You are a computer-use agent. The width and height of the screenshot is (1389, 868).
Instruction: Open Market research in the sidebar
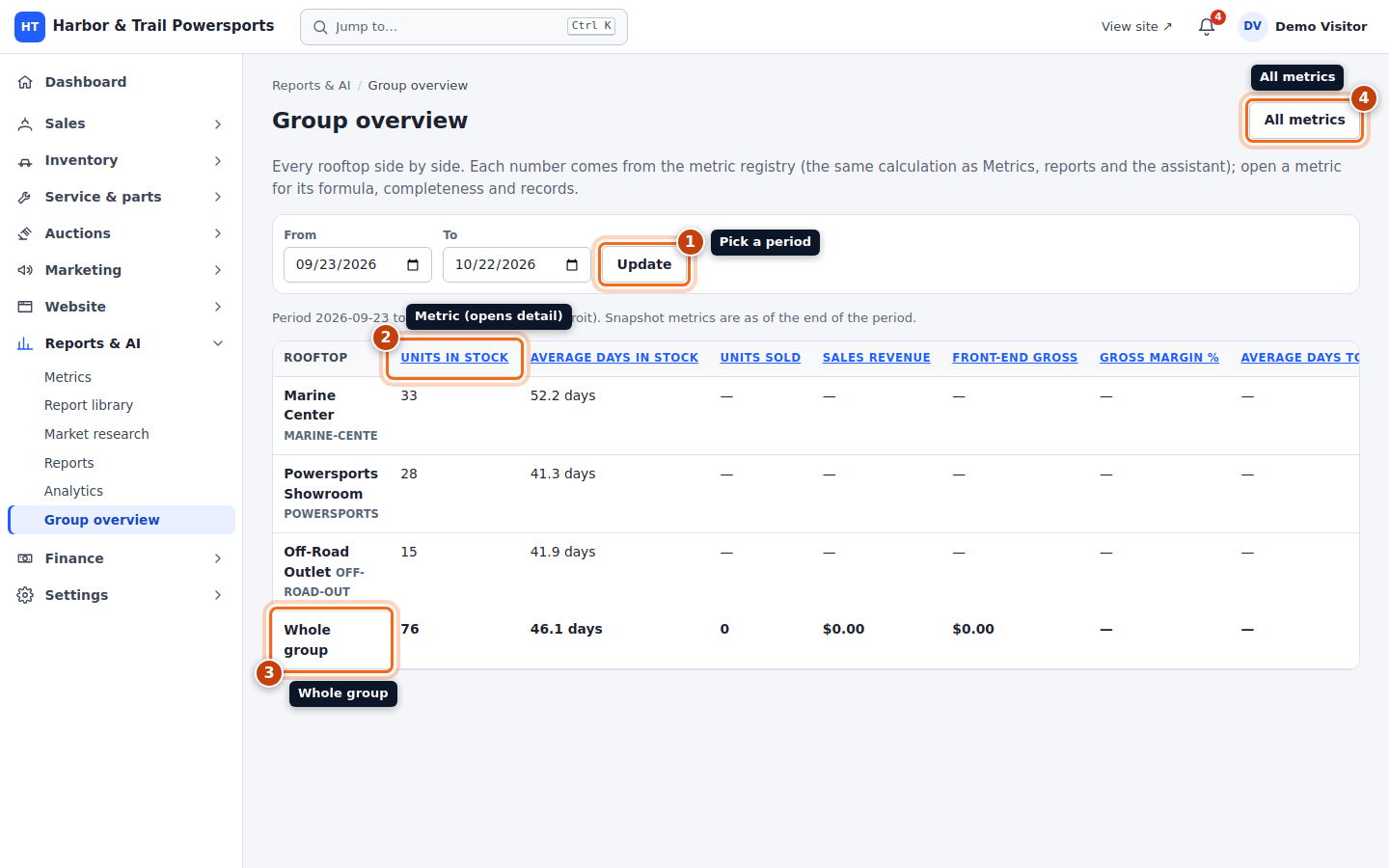point(122,434)
